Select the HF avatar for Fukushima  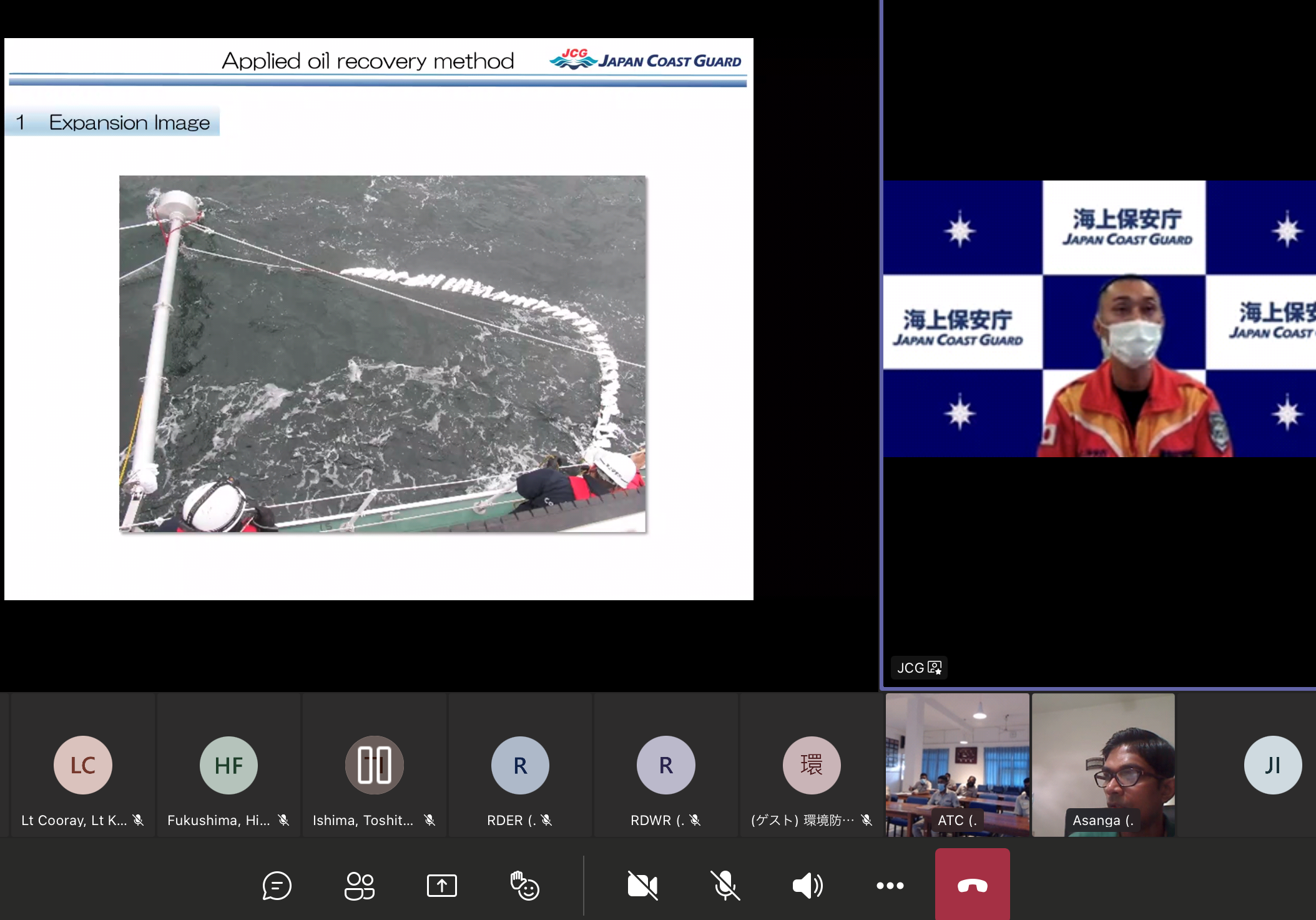(228, 765)
